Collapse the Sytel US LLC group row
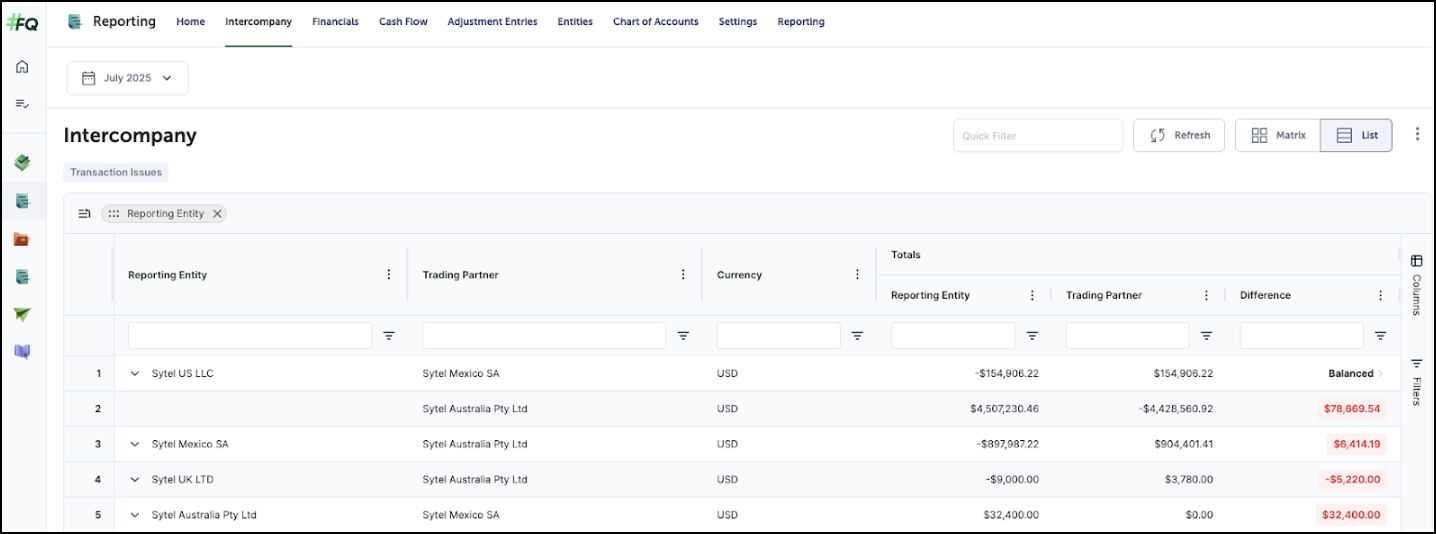This screenshot has height=534, width=1436. point(135,374)
